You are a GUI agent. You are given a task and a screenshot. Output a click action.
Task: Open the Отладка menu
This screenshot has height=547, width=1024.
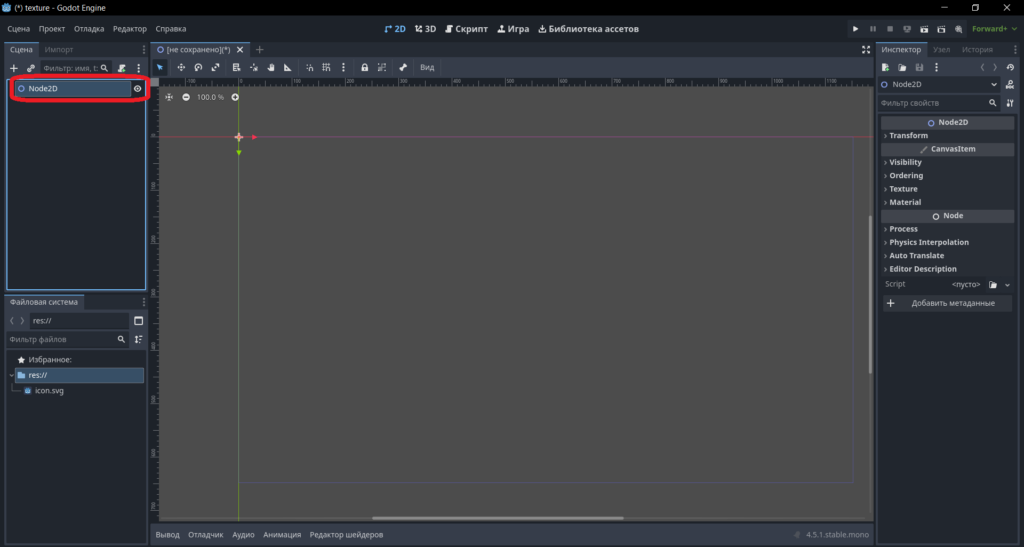point(89,29)
